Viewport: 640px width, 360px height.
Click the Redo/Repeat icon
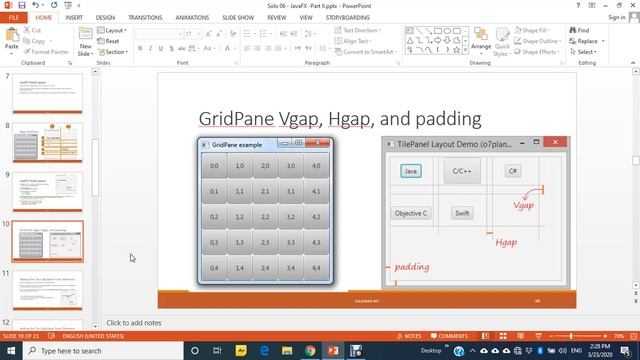click(54, 5)
